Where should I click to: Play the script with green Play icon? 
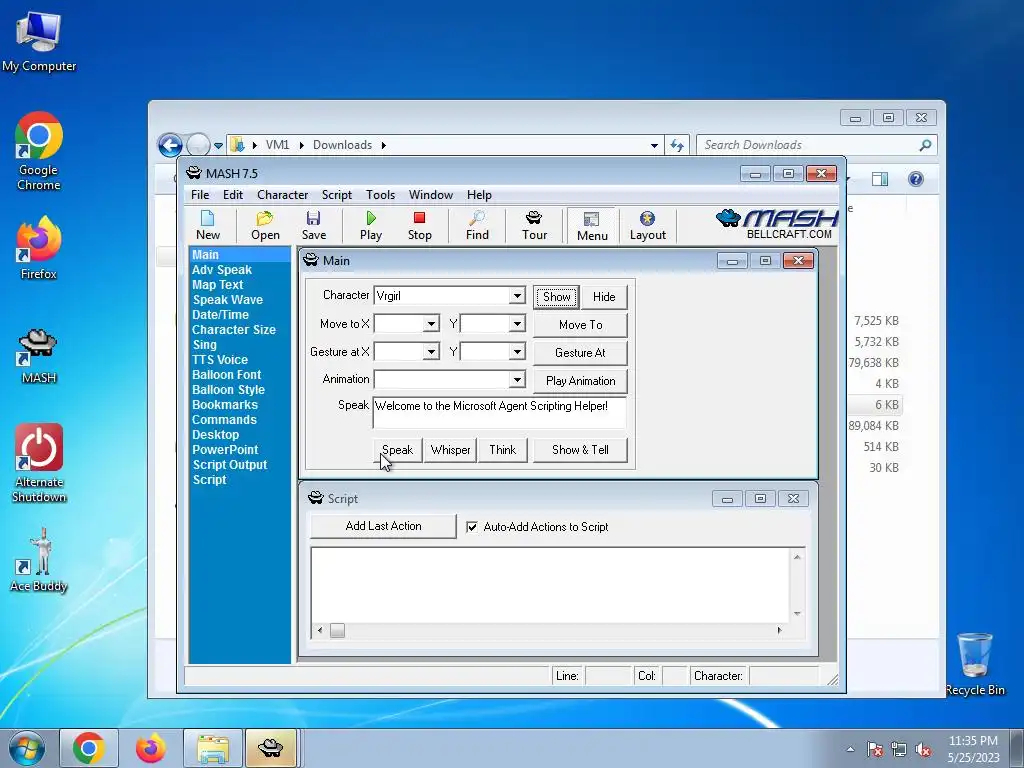click(x=371, y=225)
